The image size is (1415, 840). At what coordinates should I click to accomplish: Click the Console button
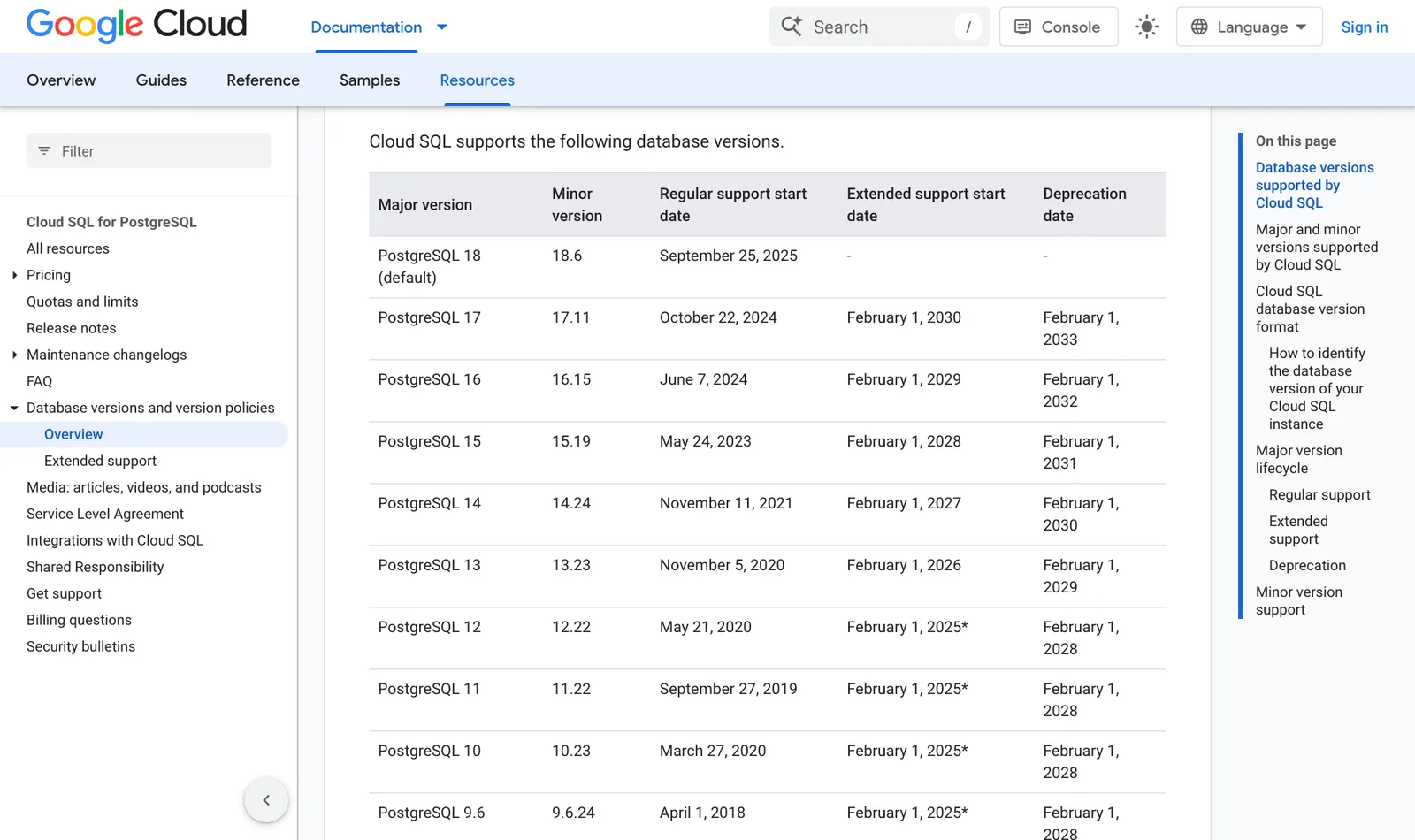1059,27
